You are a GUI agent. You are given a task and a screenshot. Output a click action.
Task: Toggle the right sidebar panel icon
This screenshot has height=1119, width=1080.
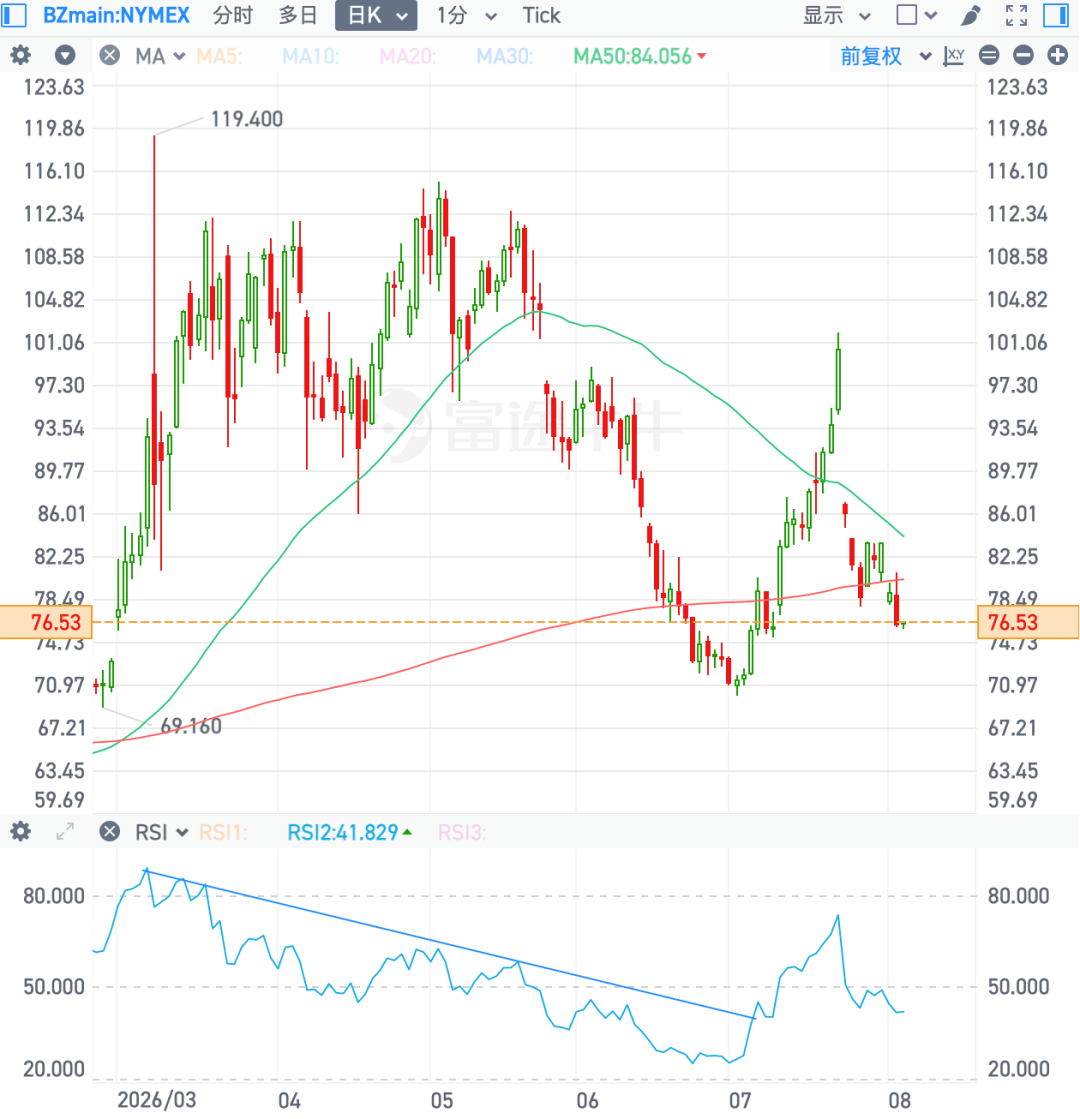(x=1056, y=15)
